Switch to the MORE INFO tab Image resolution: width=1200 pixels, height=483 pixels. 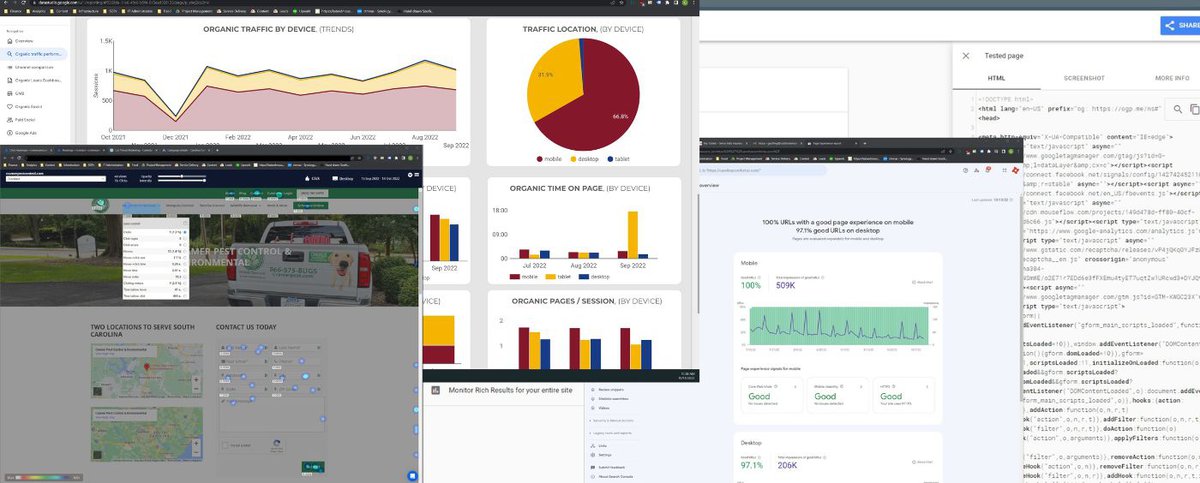(x=1171, y=78)
